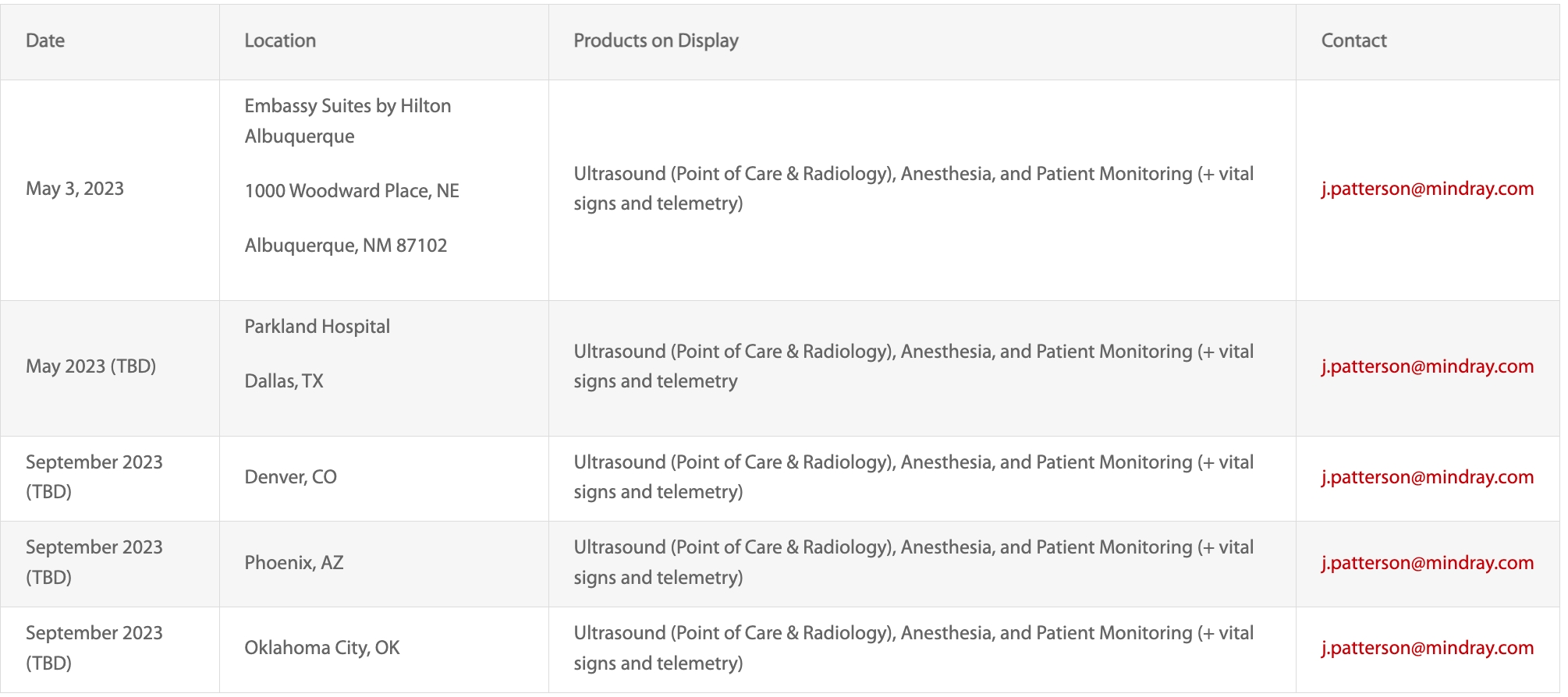Select the Oklahoma City, OK location cell
Viewport: 1568px width, 697px height.
(322, 648)
